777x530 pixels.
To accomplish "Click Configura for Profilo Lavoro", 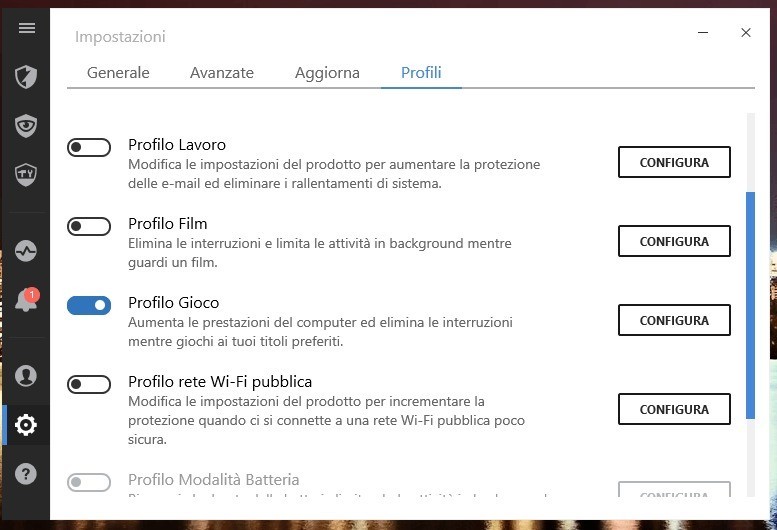I will pyautogui.click(x=674, y=162).
